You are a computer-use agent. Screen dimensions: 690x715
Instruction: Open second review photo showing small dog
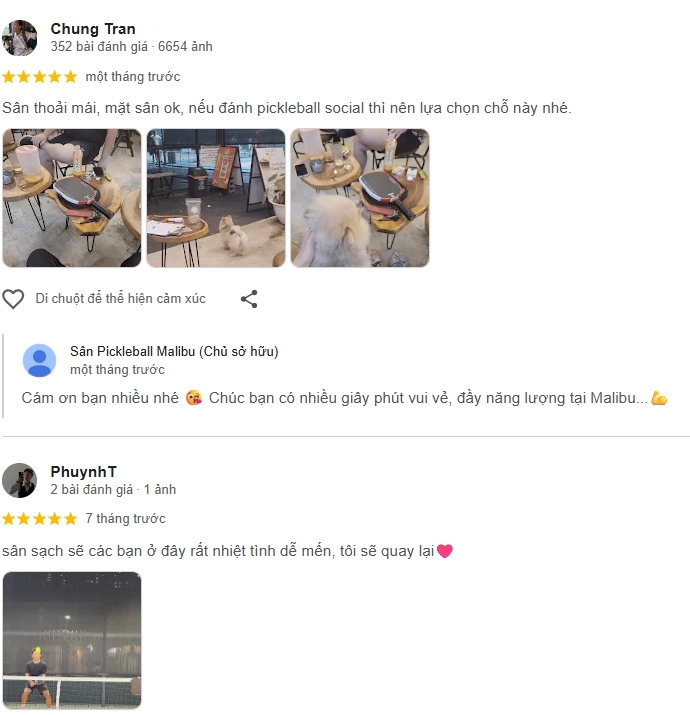(x=216, y=198)
